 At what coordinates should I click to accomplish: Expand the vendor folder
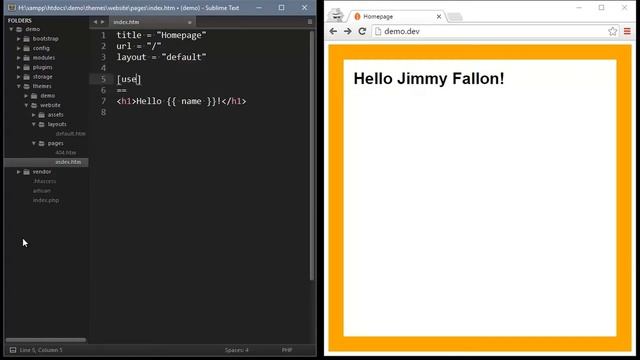(x=19, y=172)
